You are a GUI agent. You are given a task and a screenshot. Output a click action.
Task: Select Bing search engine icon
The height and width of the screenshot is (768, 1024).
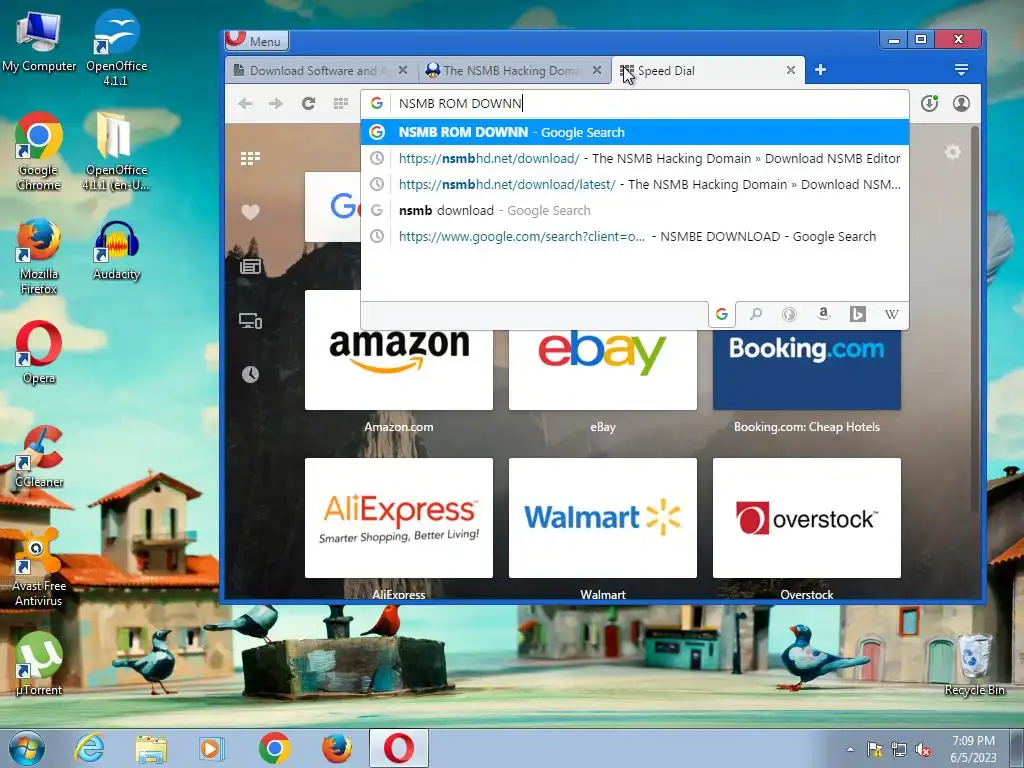(x=857, y=314)
